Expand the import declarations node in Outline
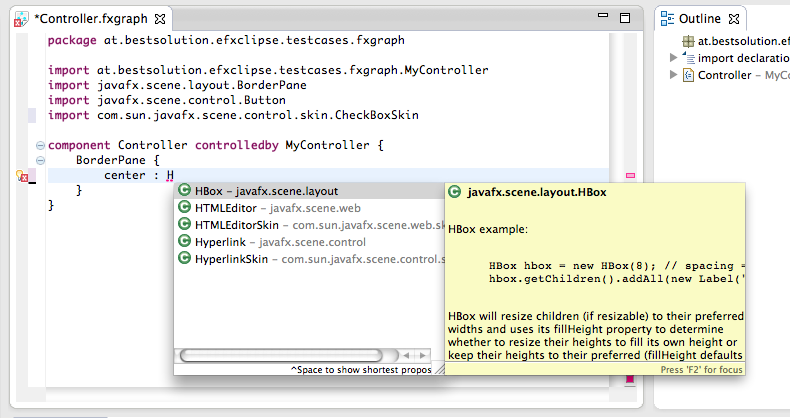This screenshot has width=790, height=418. pyautogui.click(x=673, y=58)
